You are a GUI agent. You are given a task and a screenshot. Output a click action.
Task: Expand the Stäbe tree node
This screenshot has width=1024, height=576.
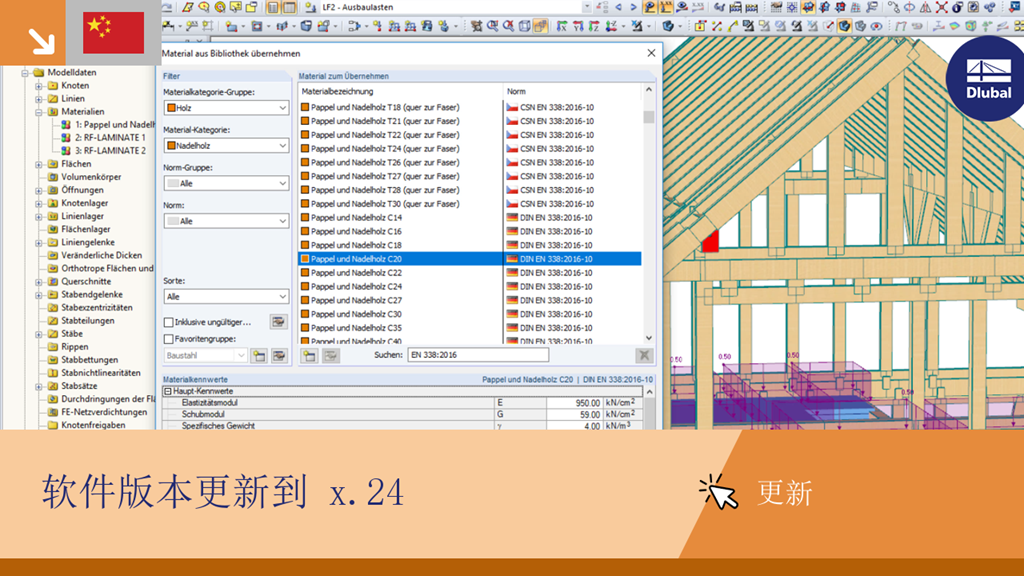(39, 334)
